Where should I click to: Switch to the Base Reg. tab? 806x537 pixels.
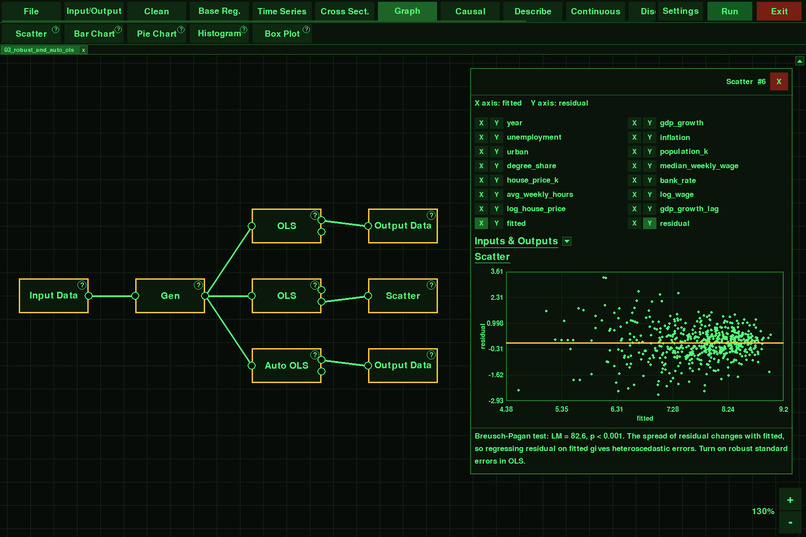coord(219,11)
